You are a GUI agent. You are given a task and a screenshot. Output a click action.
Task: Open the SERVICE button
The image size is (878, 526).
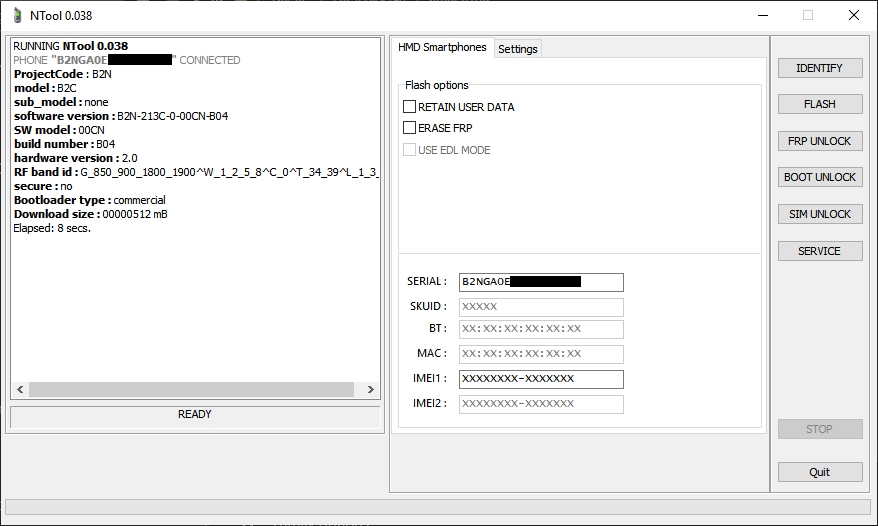coord(820,251)
